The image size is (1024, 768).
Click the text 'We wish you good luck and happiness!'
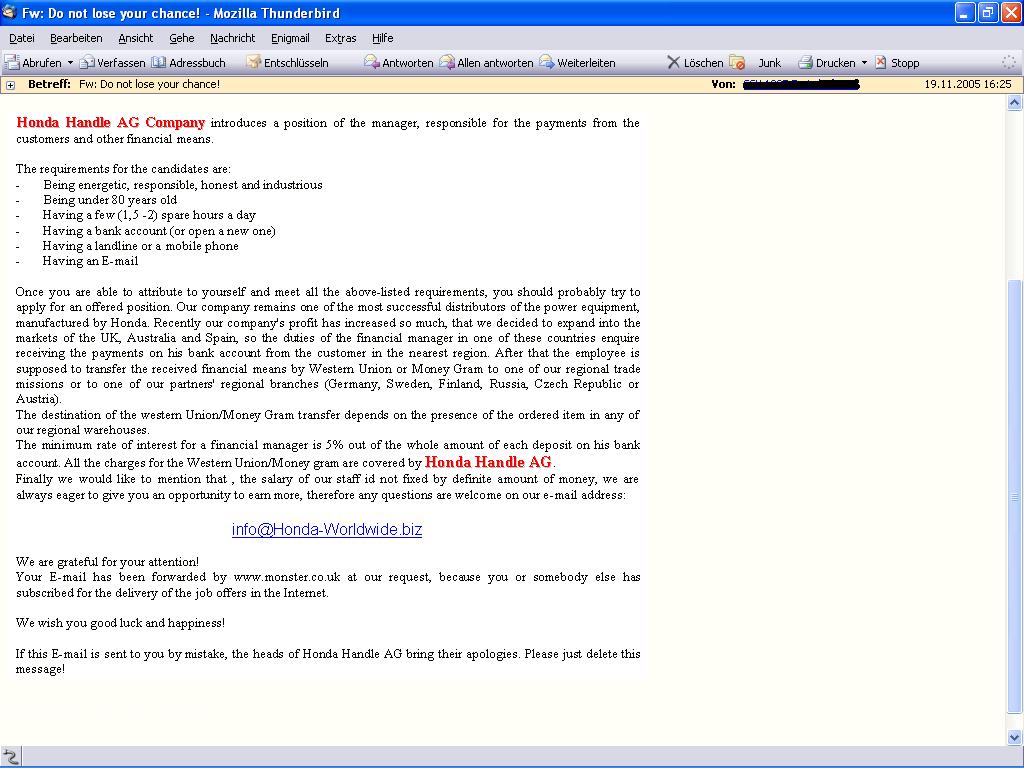click(x=120, y=623)
